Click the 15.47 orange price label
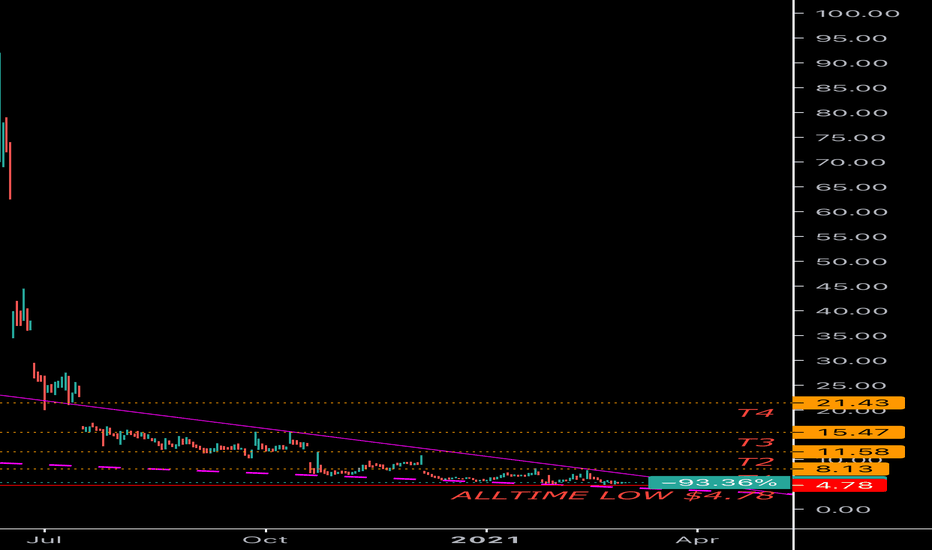The width and height of the screenshot is (932, 550). [x=849, y=432]
